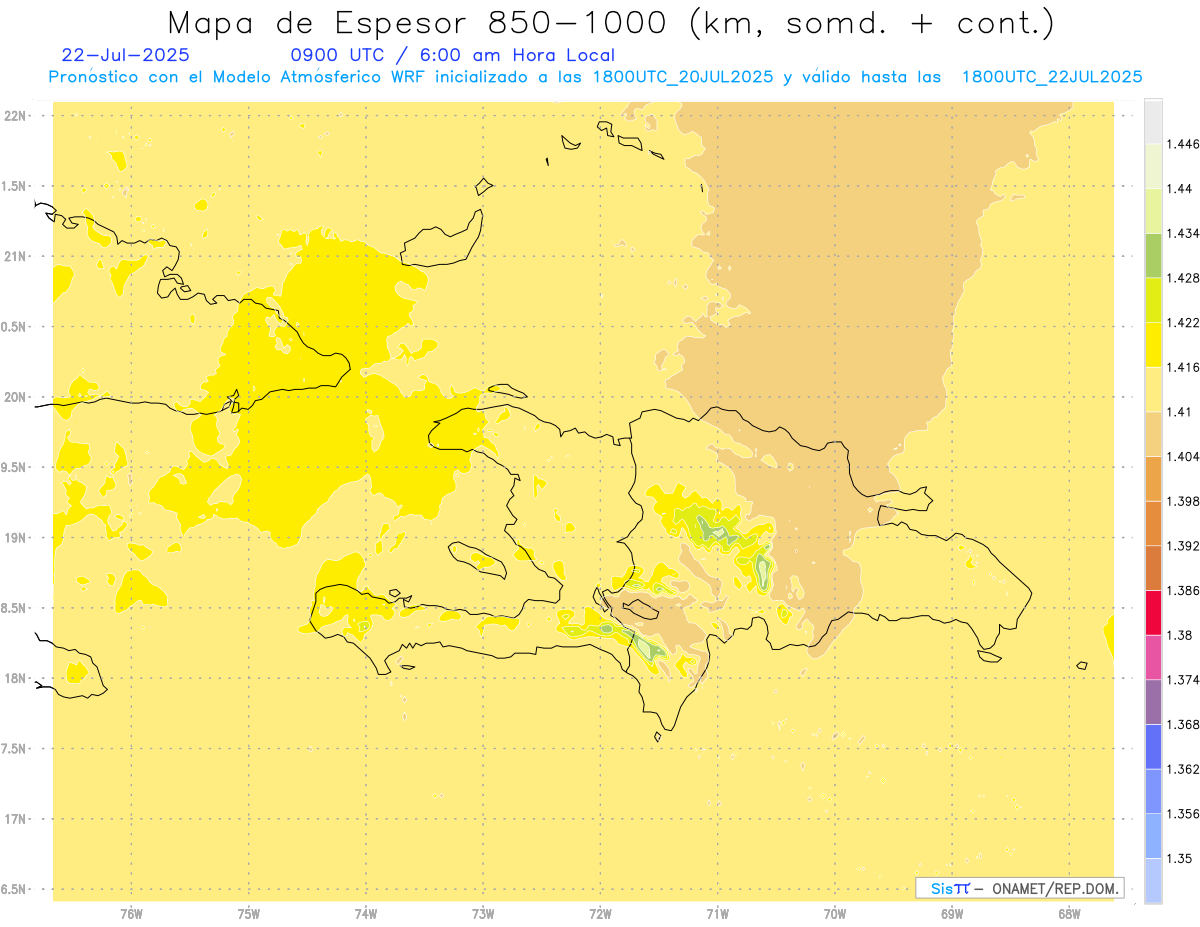Viewport: 1200px width, 927px height.
Task: Select the colorbar value "1.392"
Action: [x=1182, y=546]
